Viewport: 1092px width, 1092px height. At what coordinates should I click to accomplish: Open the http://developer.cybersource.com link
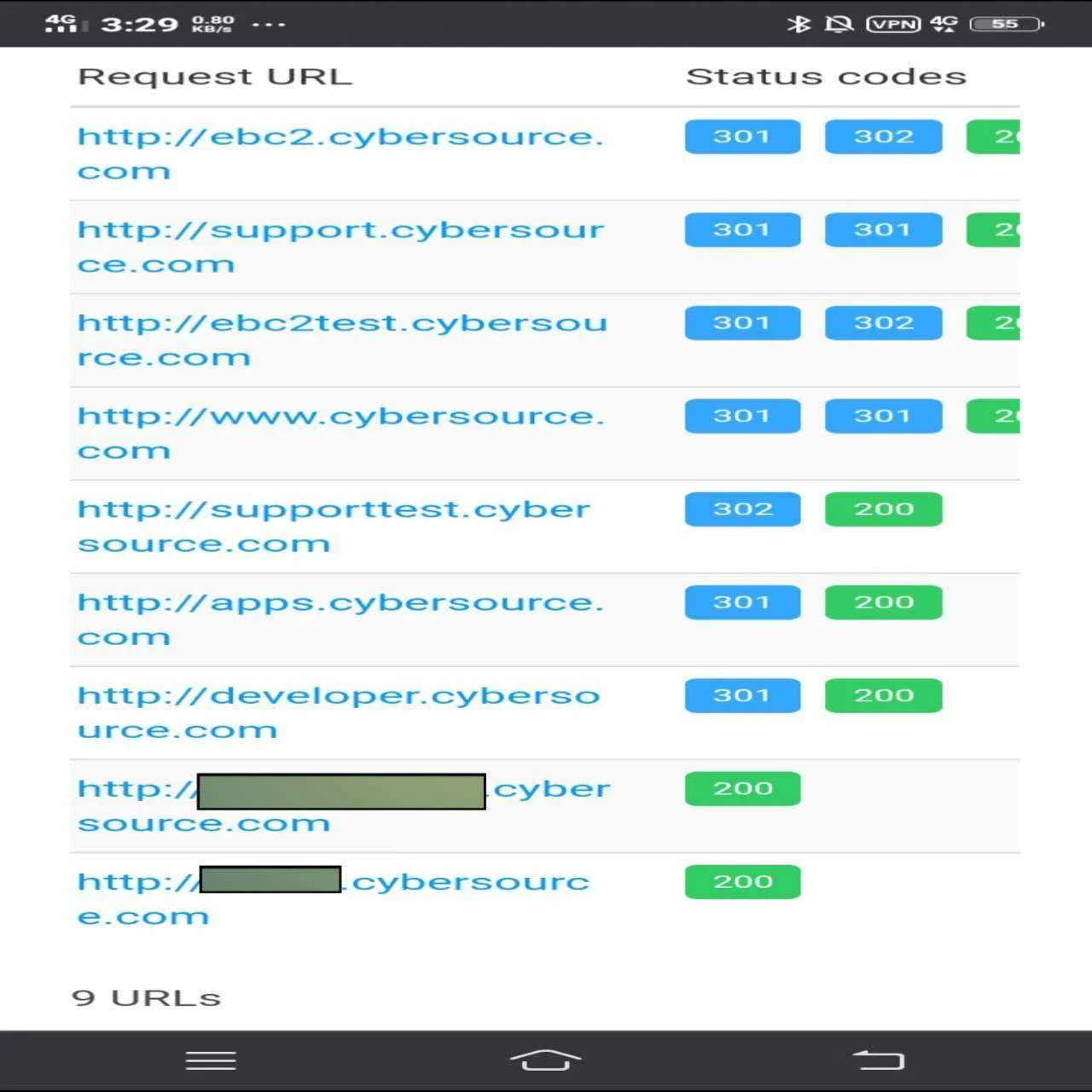pyautogui.click(x=339, y=712)
